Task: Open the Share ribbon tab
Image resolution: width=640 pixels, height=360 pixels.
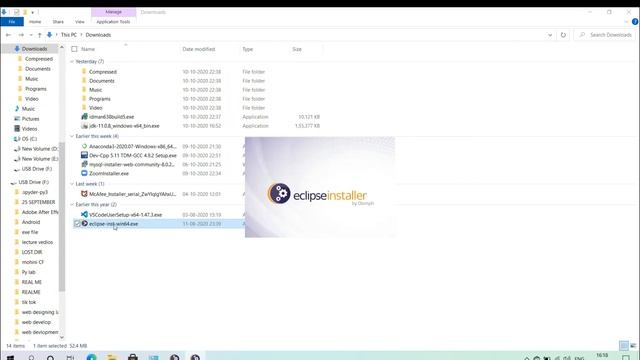Action: tap(58, 22)
